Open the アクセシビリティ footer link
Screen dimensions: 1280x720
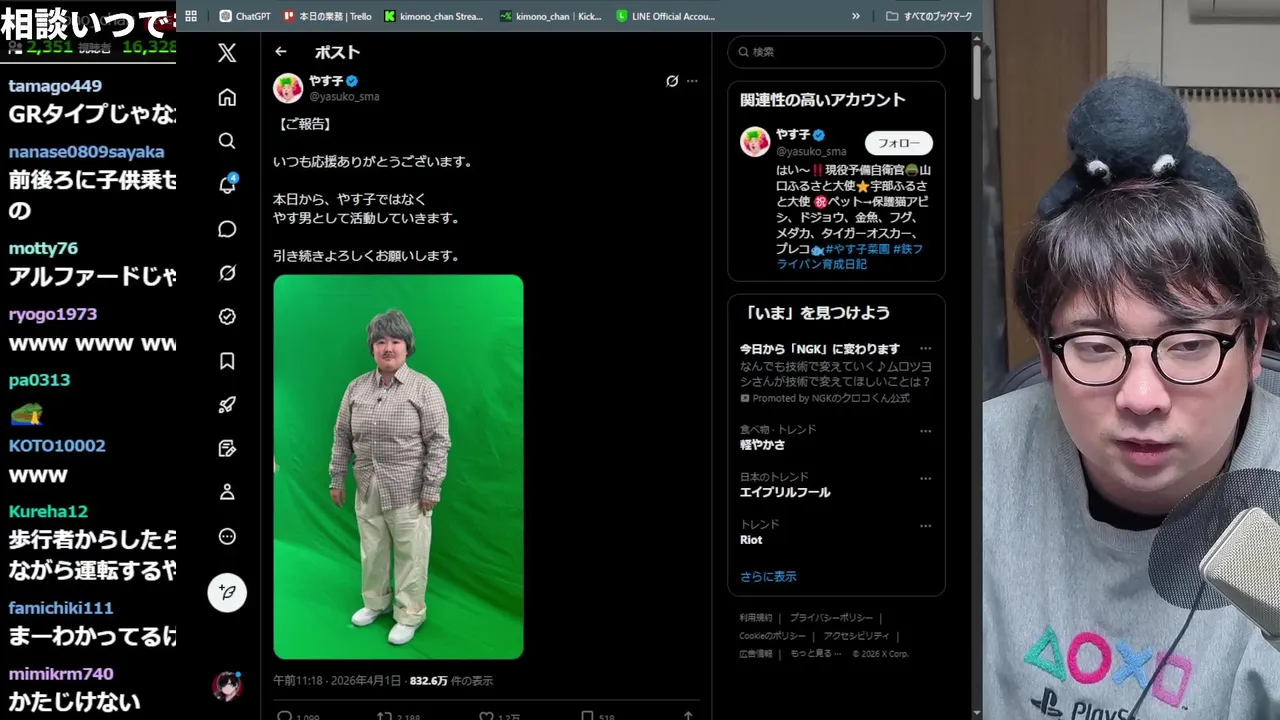(856, 636)
